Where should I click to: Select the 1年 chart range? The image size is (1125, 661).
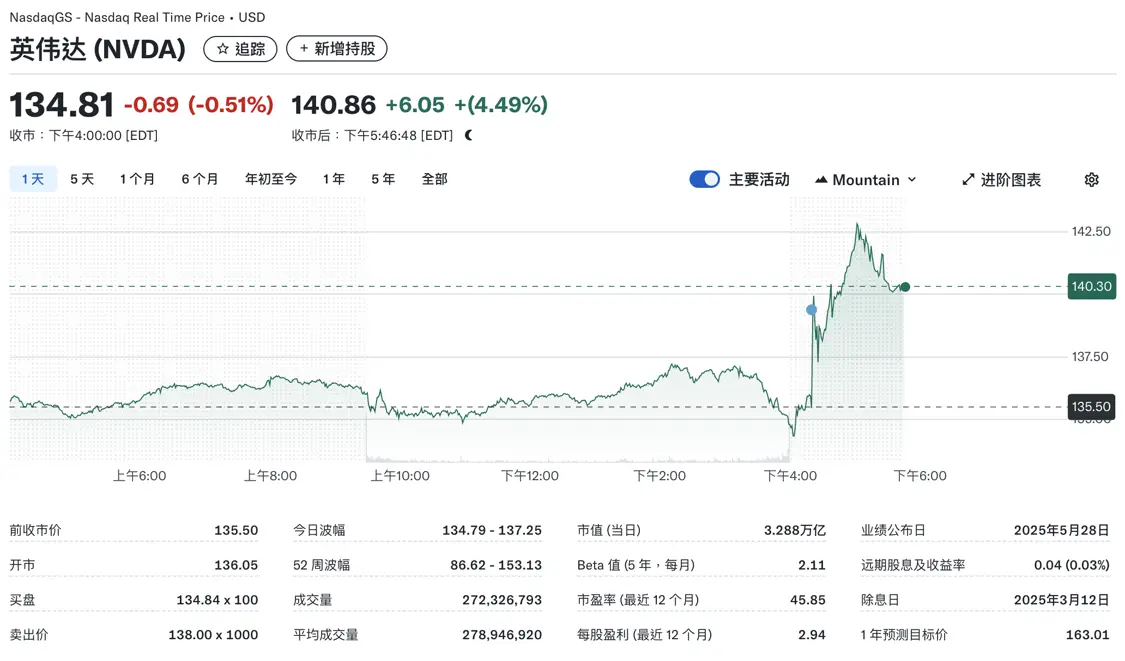(x=334, y=179)
